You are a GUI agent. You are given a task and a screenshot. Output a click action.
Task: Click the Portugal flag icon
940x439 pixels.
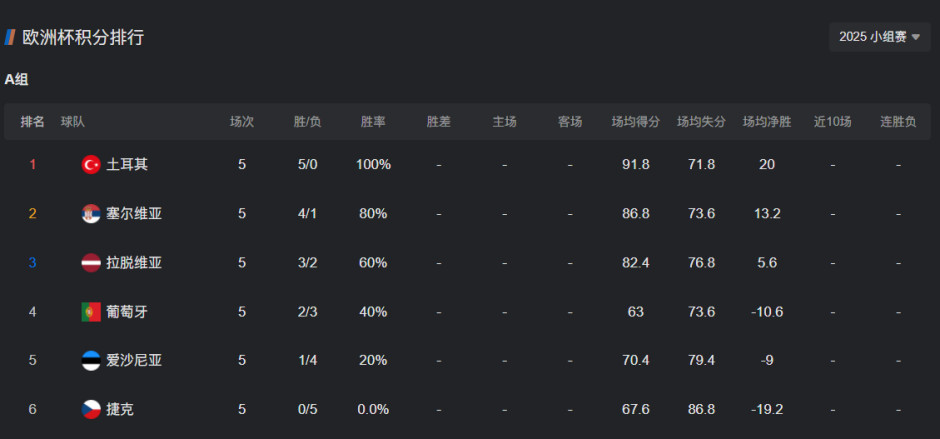point(91,312)
